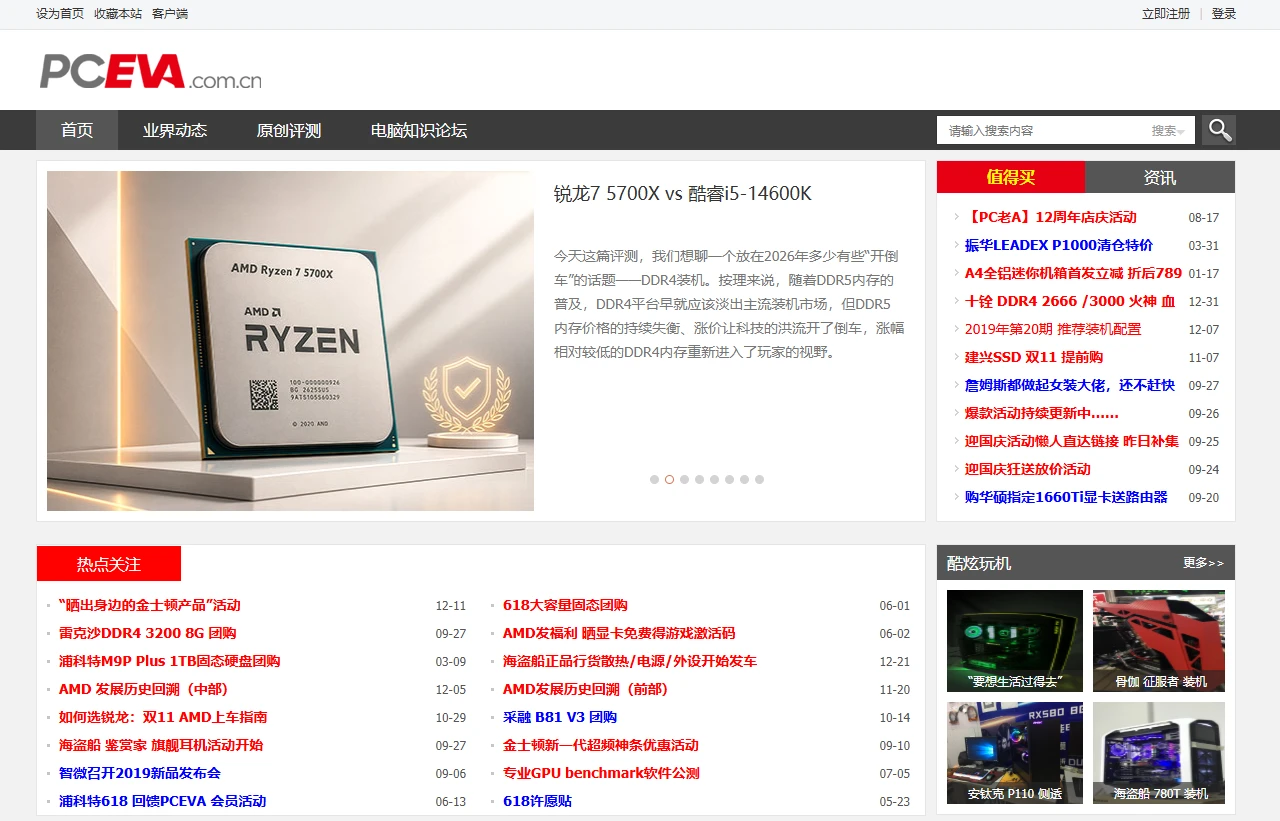Open 雷克沙DDR4 3200 8G 团购 article

tap(148, 633)
